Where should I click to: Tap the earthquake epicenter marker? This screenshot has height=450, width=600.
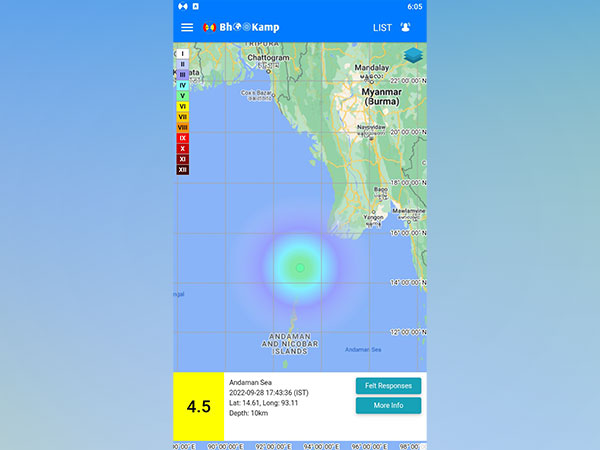tap(300, 268)
